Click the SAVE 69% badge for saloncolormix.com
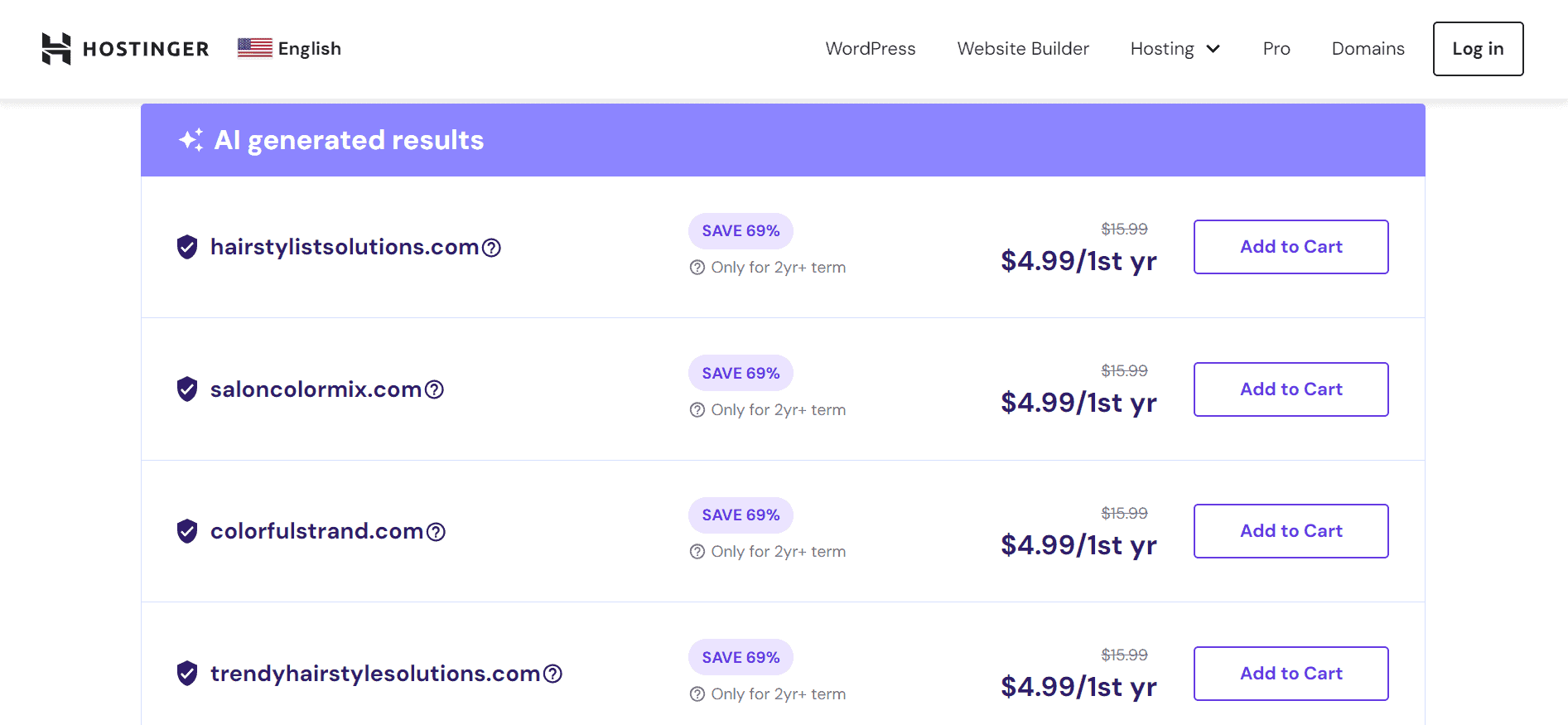The image size is (1568, 725). click(x=741, y=373)
